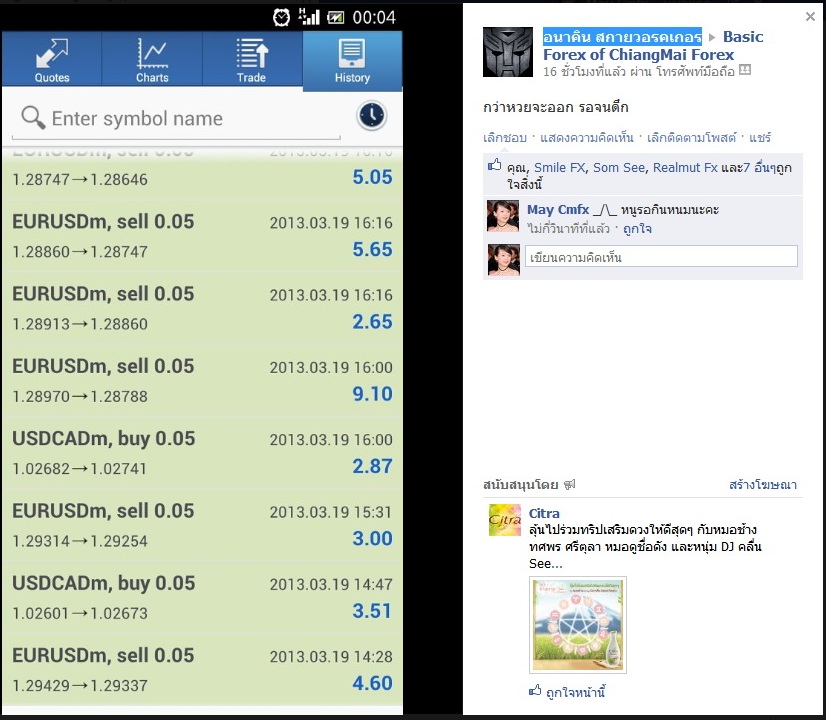The width and height of the screenshot is (826, 720).
Task: Click profit value 5.65
Action: (372, 249)
